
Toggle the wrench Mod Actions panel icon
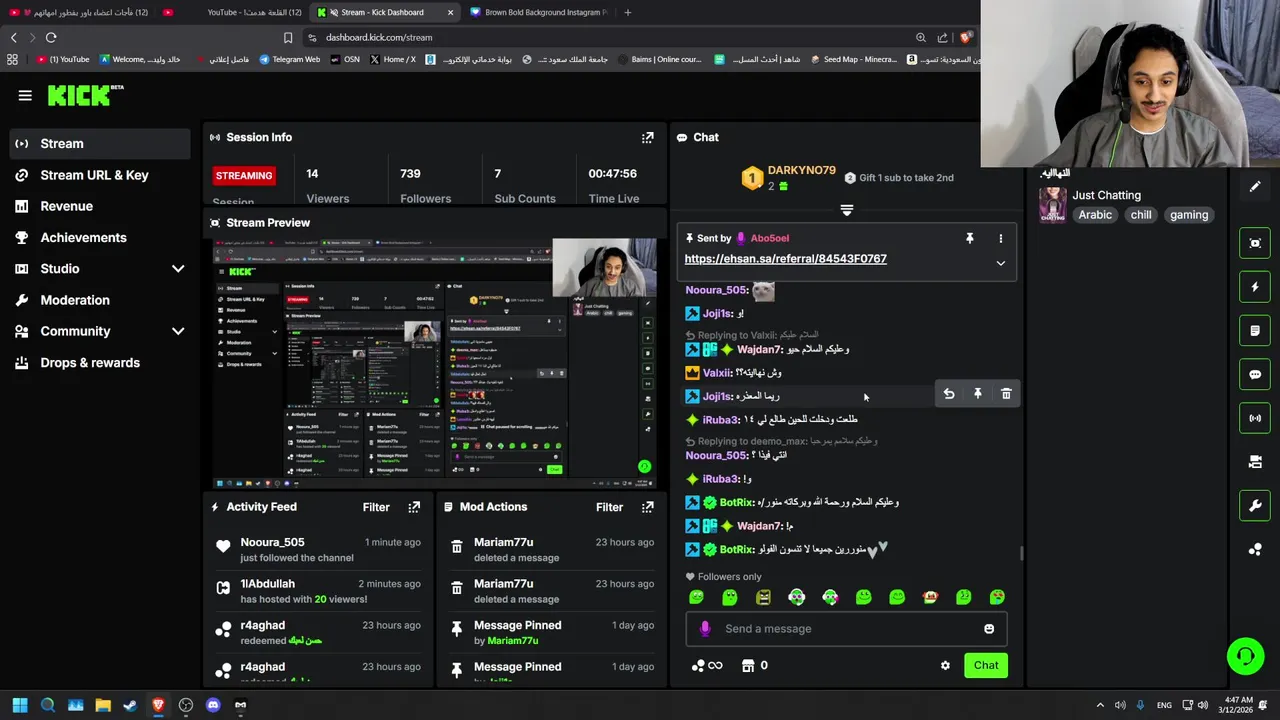point(1255,506)
